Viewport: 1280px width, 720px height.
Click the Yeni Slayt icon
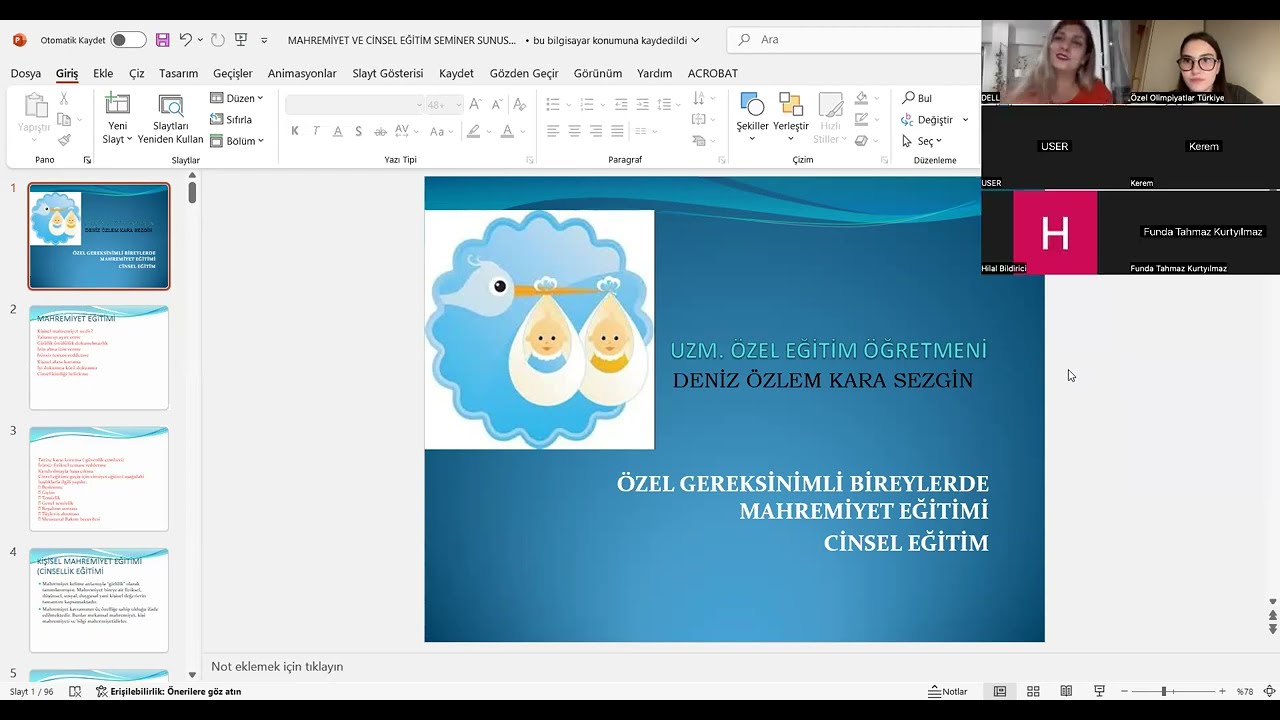point(118,104)
